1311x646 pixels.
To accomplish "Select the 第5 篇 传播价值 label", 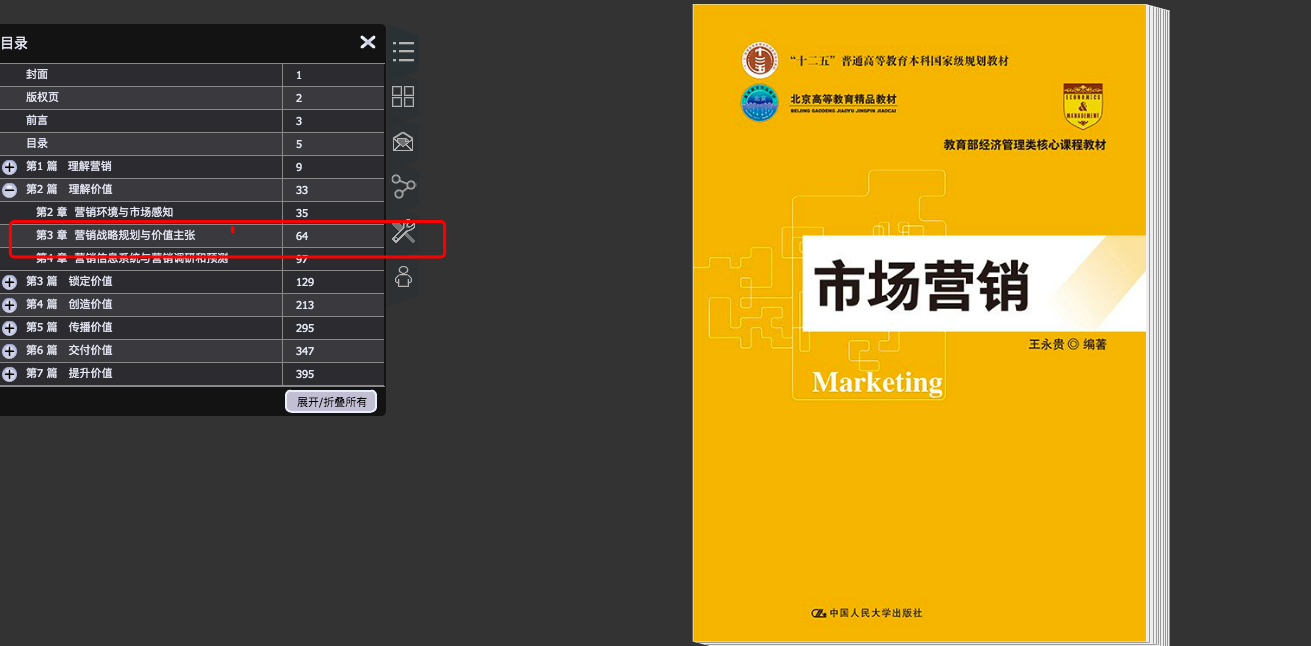I will coord(69,327).
